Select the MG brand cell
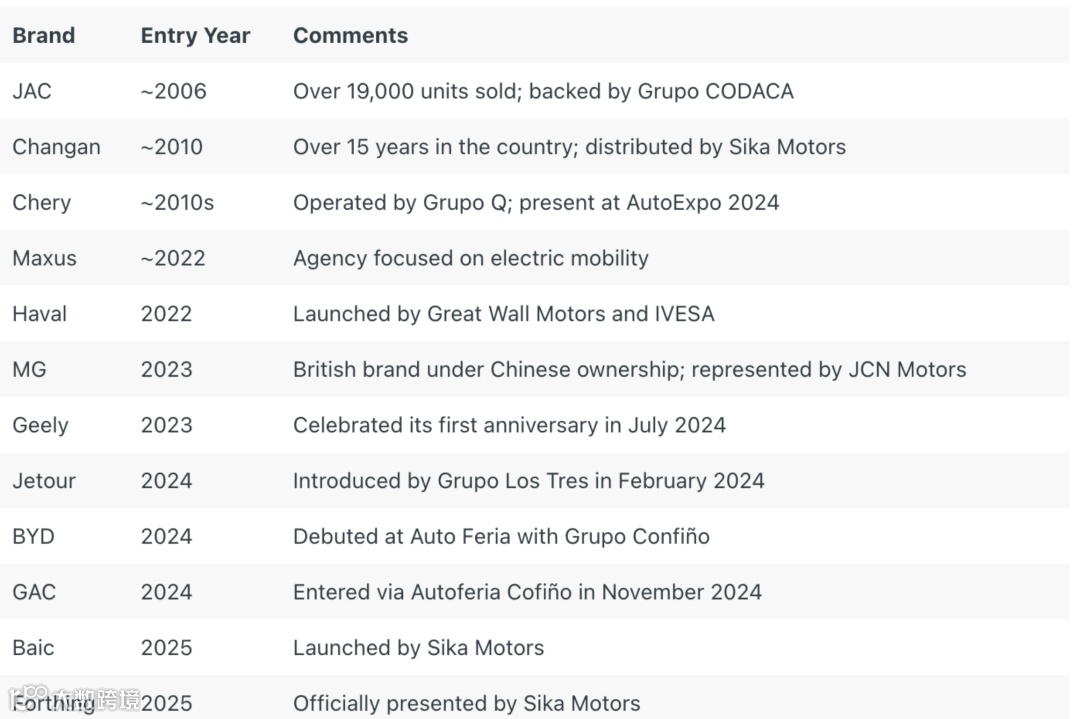The width and height of the screenshot is (1080, 719). coord(29,370)
